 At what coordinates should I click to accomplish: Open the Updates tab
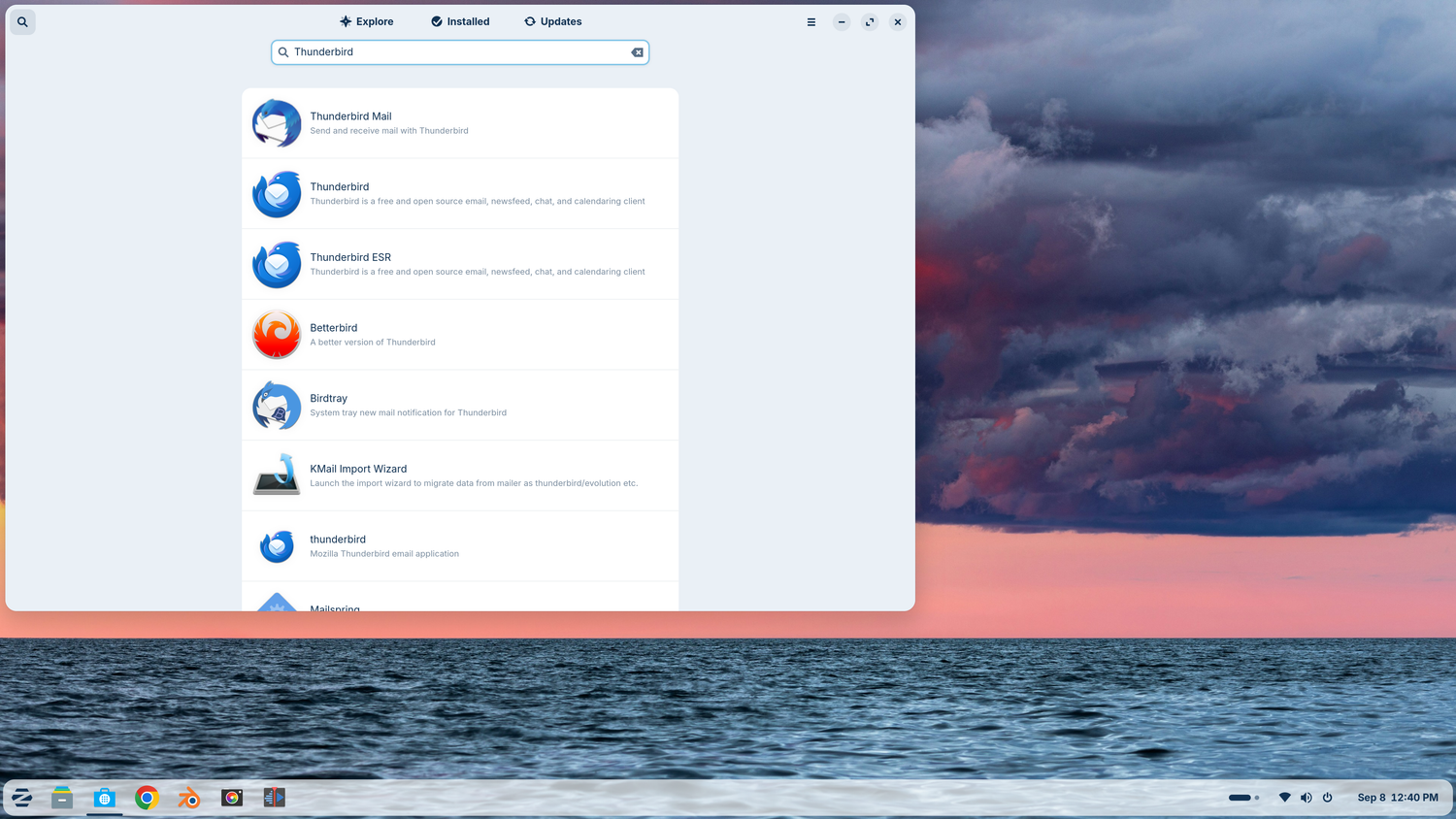tap(553, 21)
